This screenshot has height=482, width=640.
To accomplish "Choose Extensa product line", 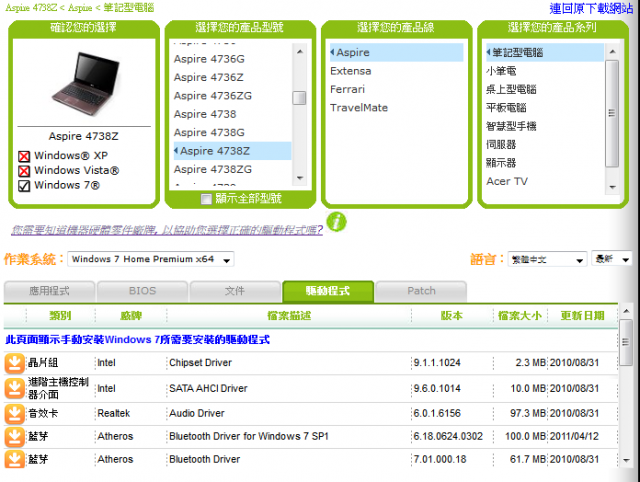I will click(351, 71).
